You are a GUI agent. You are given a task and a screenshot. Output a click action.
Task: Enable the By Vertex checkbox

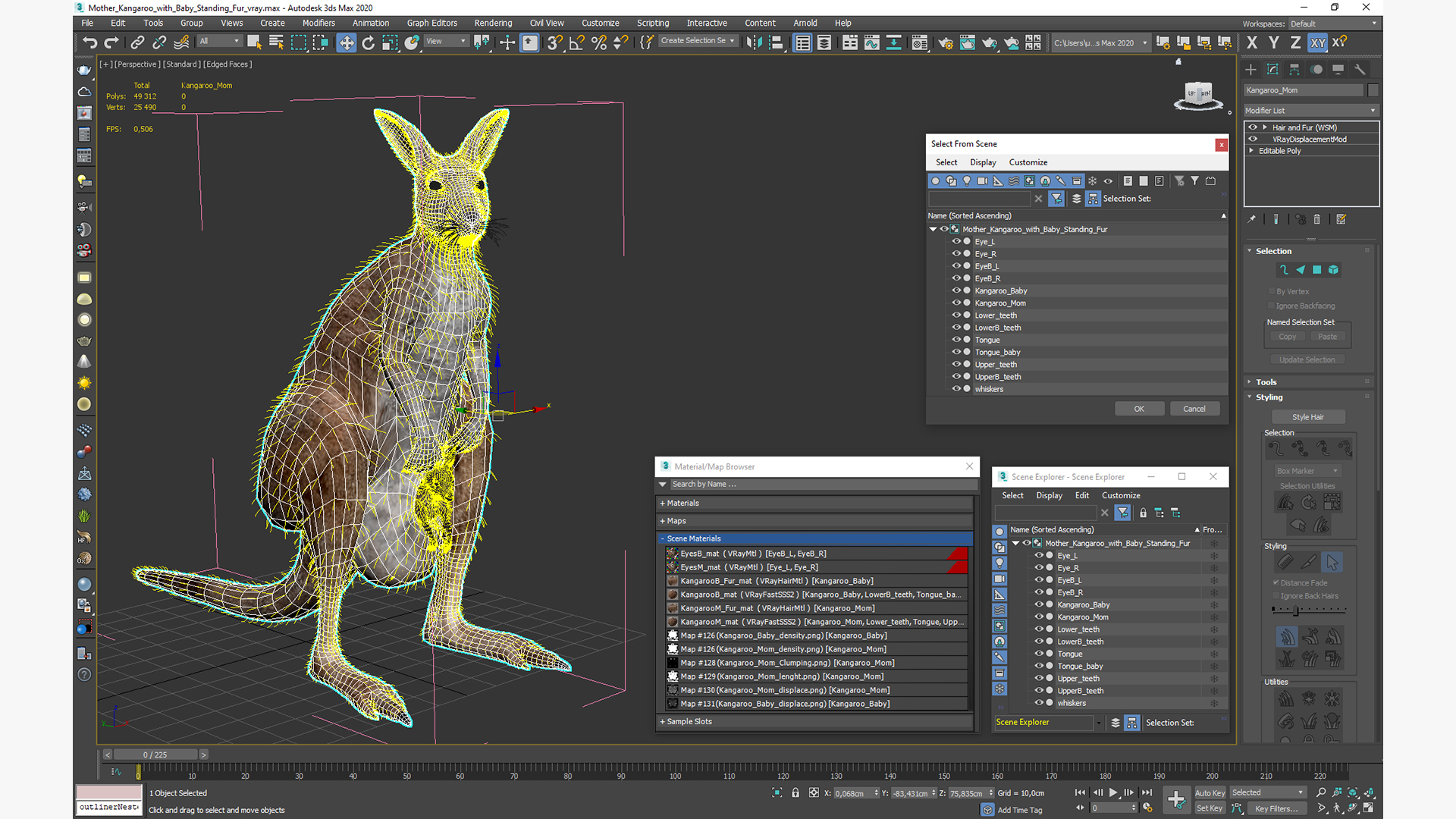[1272, 291]
